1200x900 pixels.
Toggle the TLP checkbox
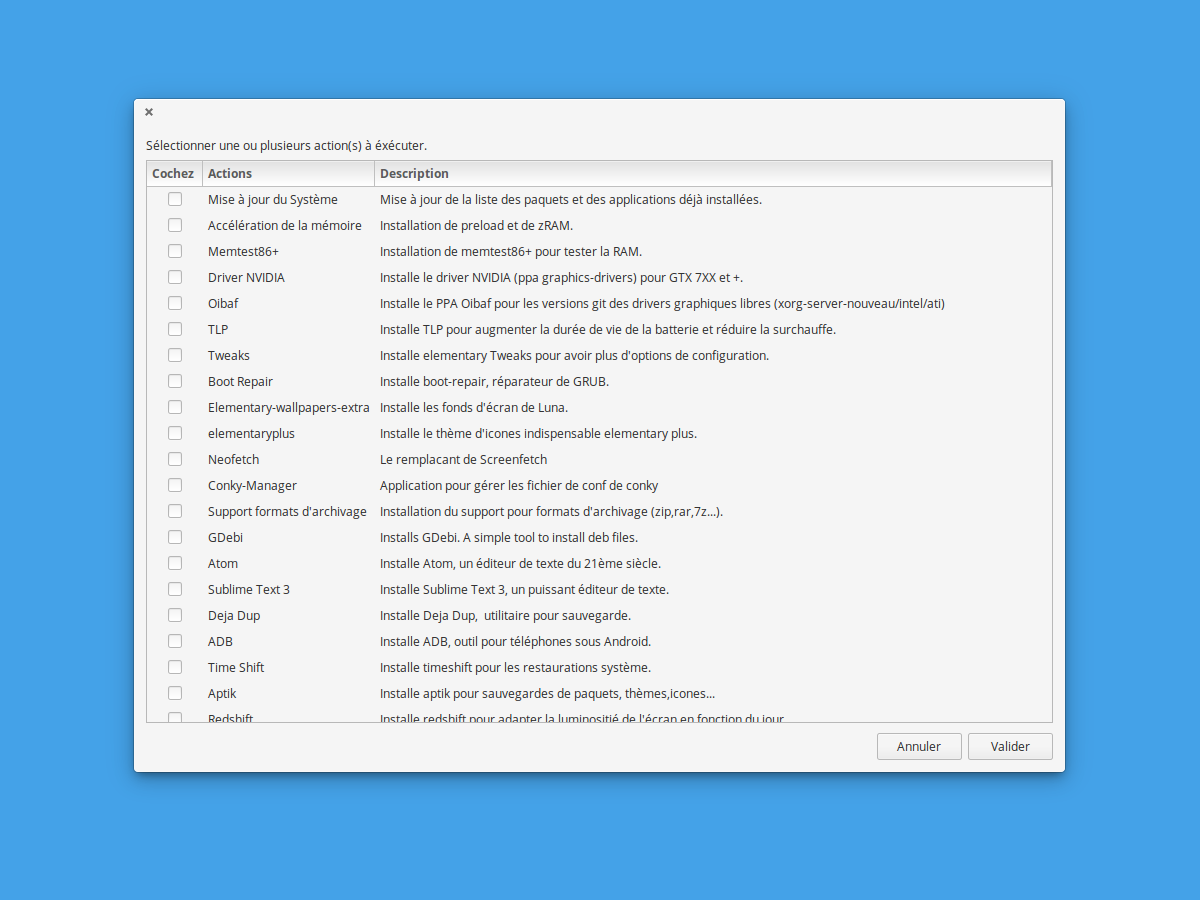175,329
